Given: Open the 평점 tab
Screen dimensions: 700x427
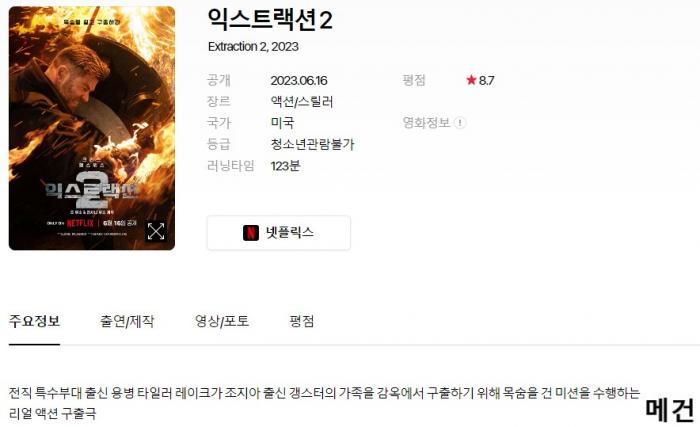Looking at the screenshot, I should pyautogui.click(x=302, y=321).
